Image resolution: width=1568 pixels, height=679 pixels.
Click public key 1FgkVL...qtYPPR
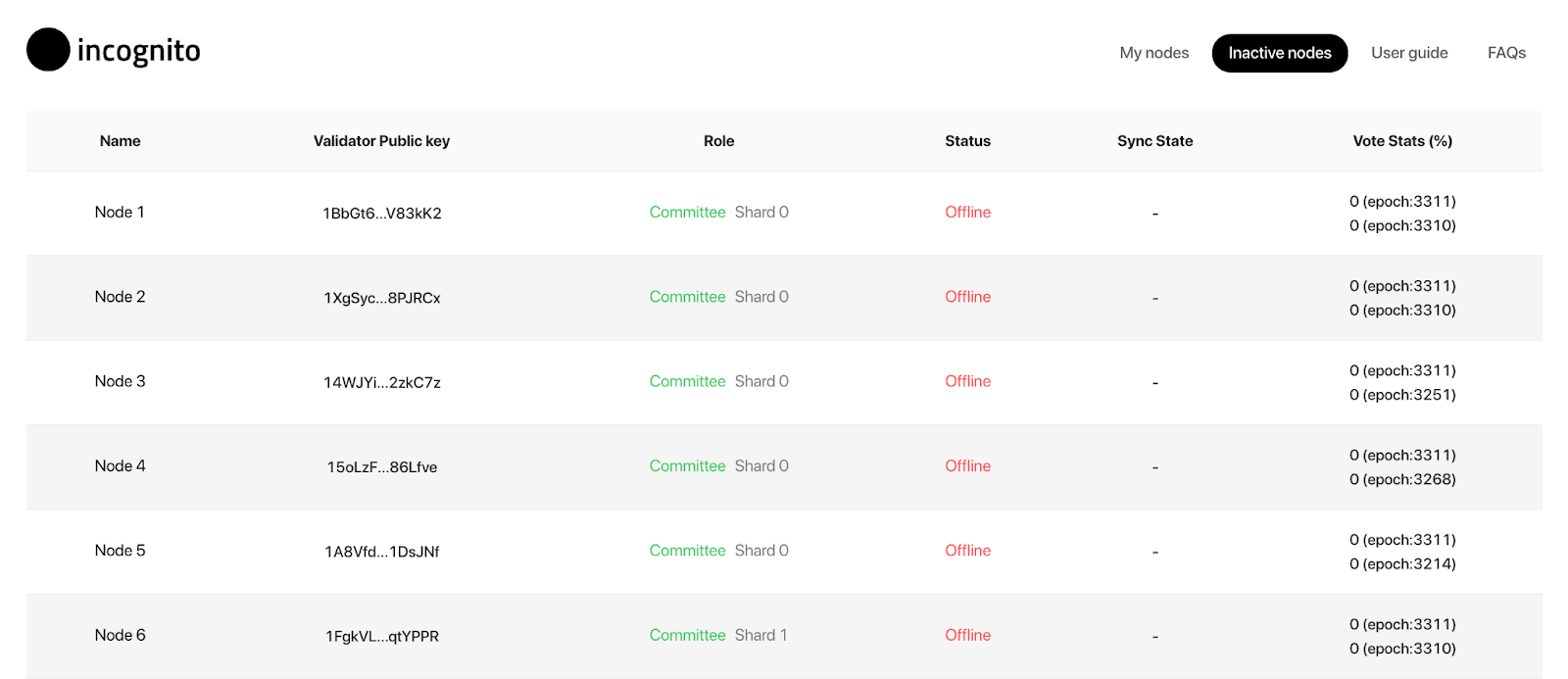(x=382, y=637)
